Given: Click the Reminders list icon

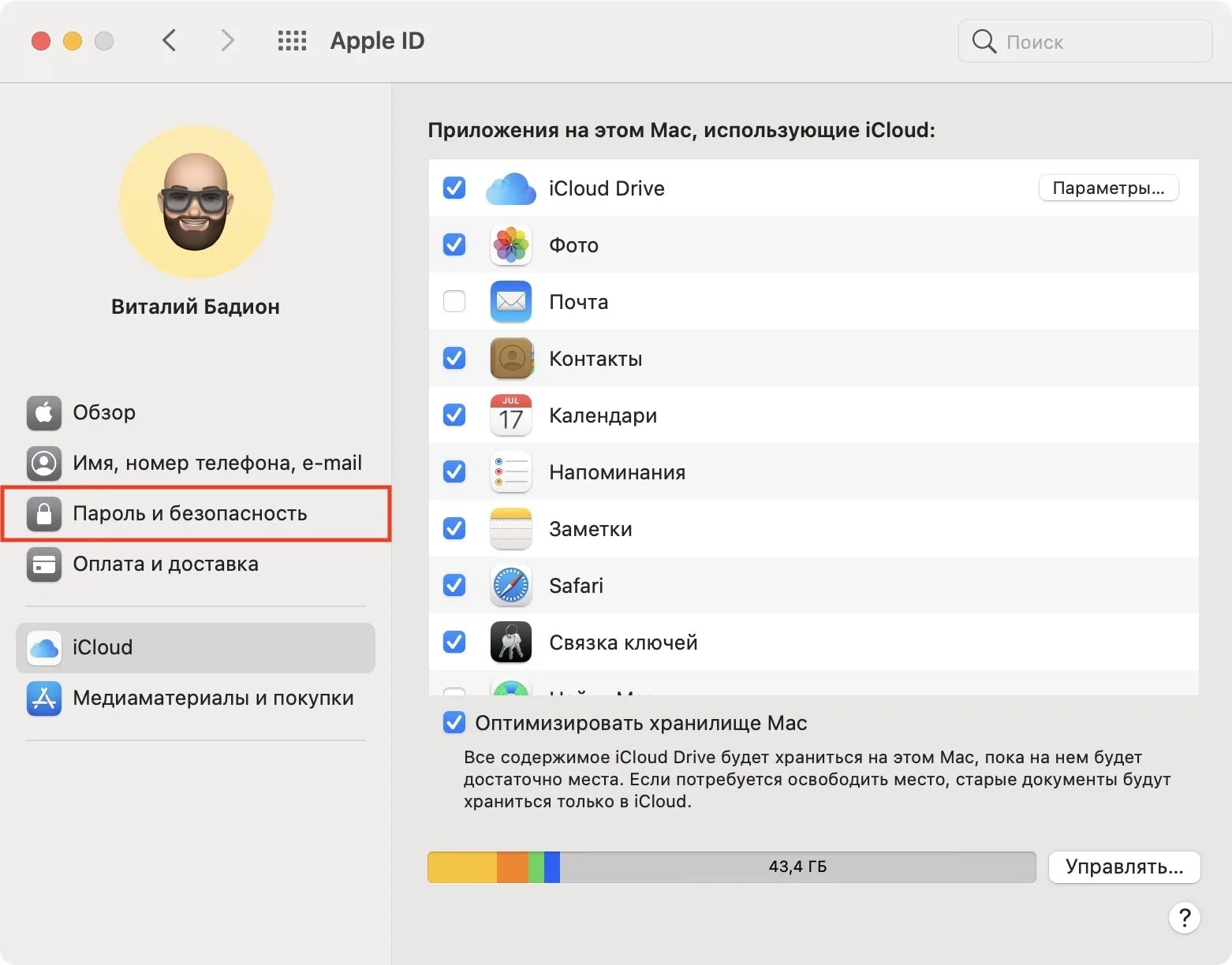Looking at the screenshot, I should click(511, 472).
